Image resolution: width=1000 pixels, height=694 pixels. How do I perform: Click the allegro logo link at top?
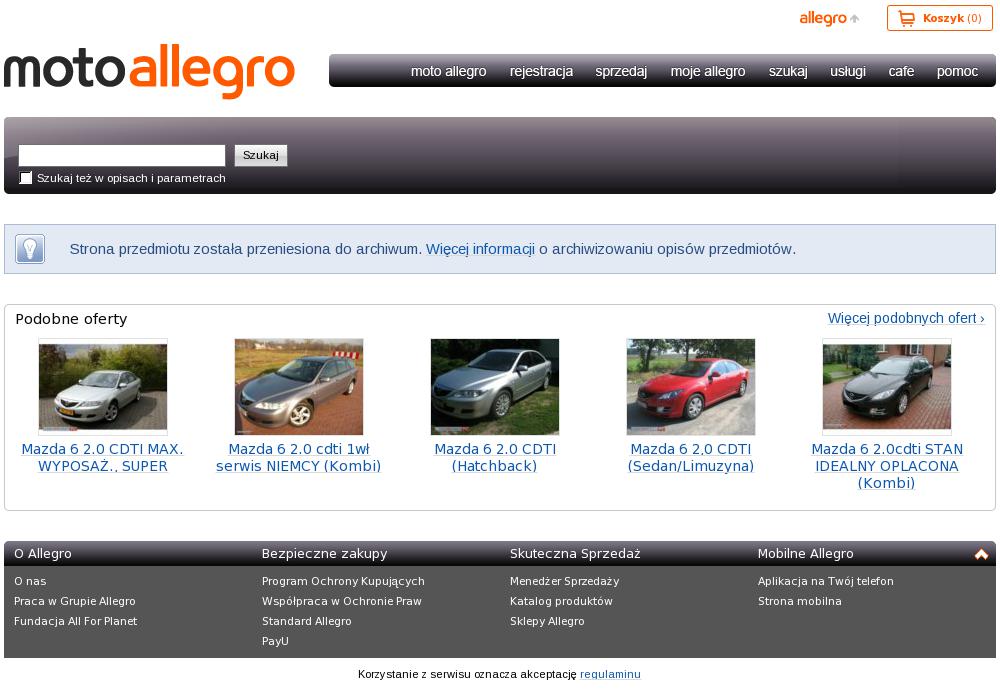tap(823, 19)
